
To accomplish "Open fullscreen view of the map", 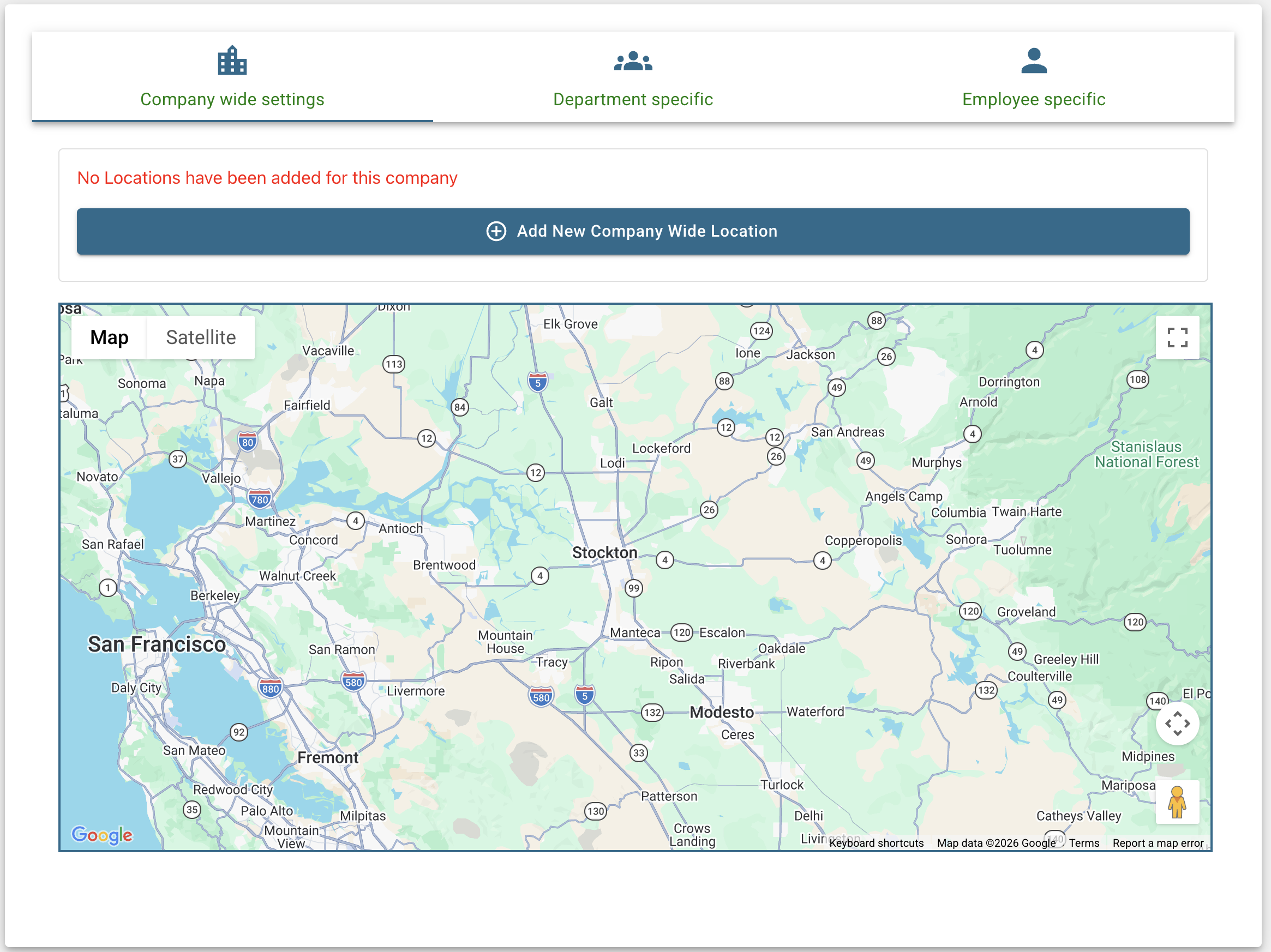I will click(x=1177, y=338).
